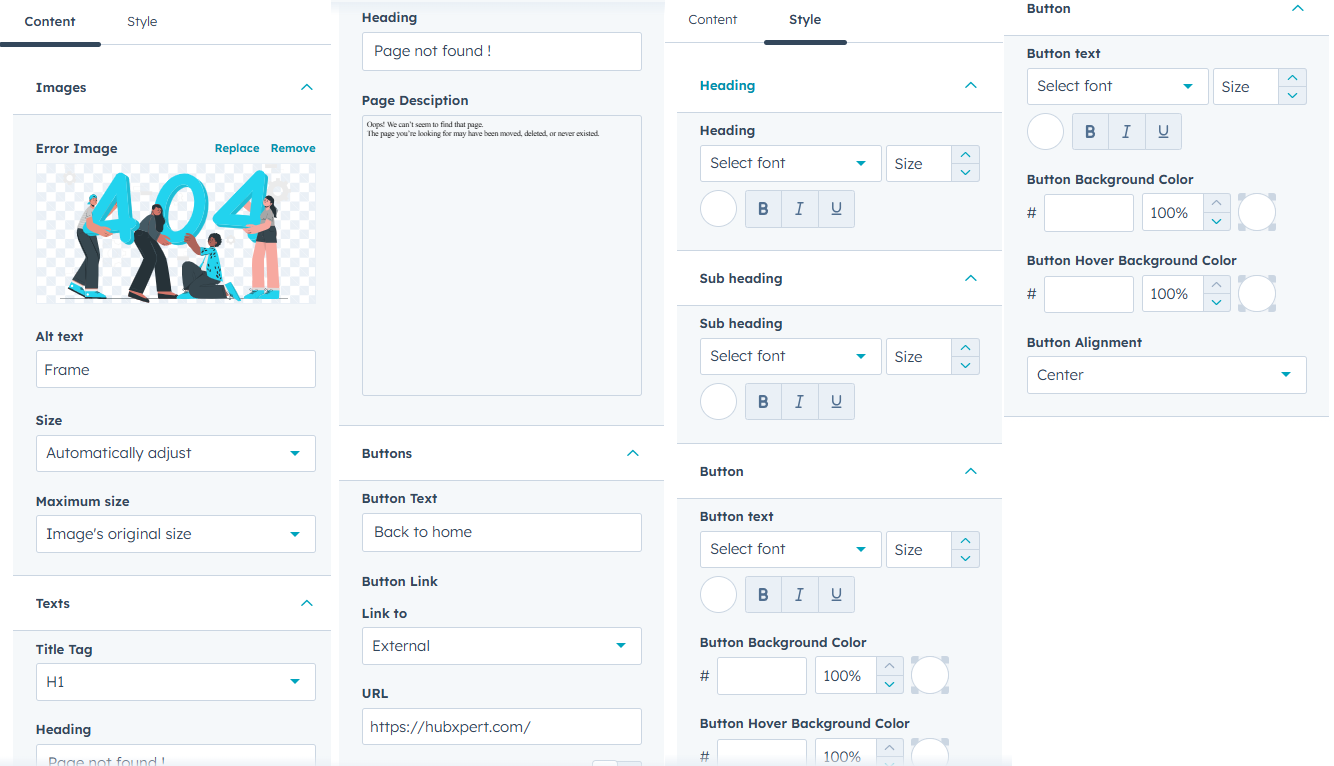Toggle underline for Heading style
The width and height of the screenshot is (1334, 766).
tap(836, 209)
